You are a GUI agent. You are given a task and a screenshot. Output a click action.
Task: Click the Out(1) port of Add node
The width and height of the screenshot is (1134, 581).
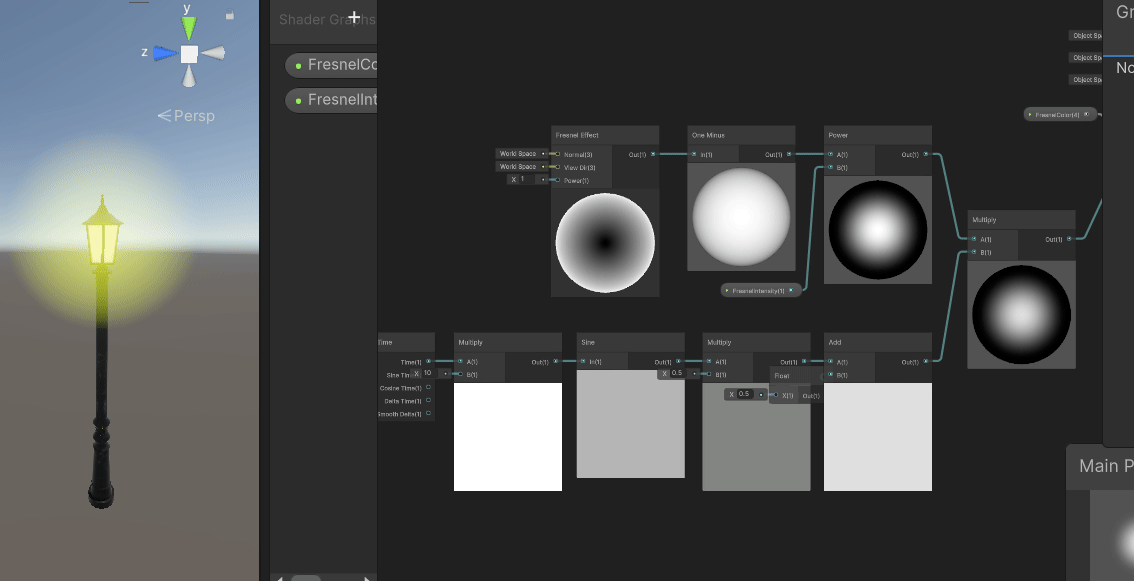tap(926, 361)
